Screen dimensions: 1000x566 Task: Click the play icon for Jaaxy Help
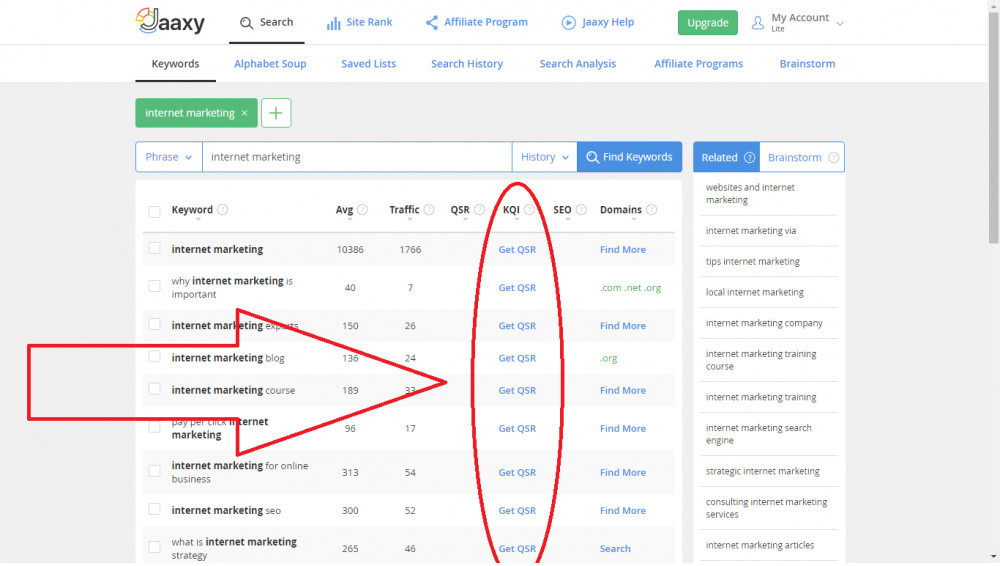click(x=568, y=23)
